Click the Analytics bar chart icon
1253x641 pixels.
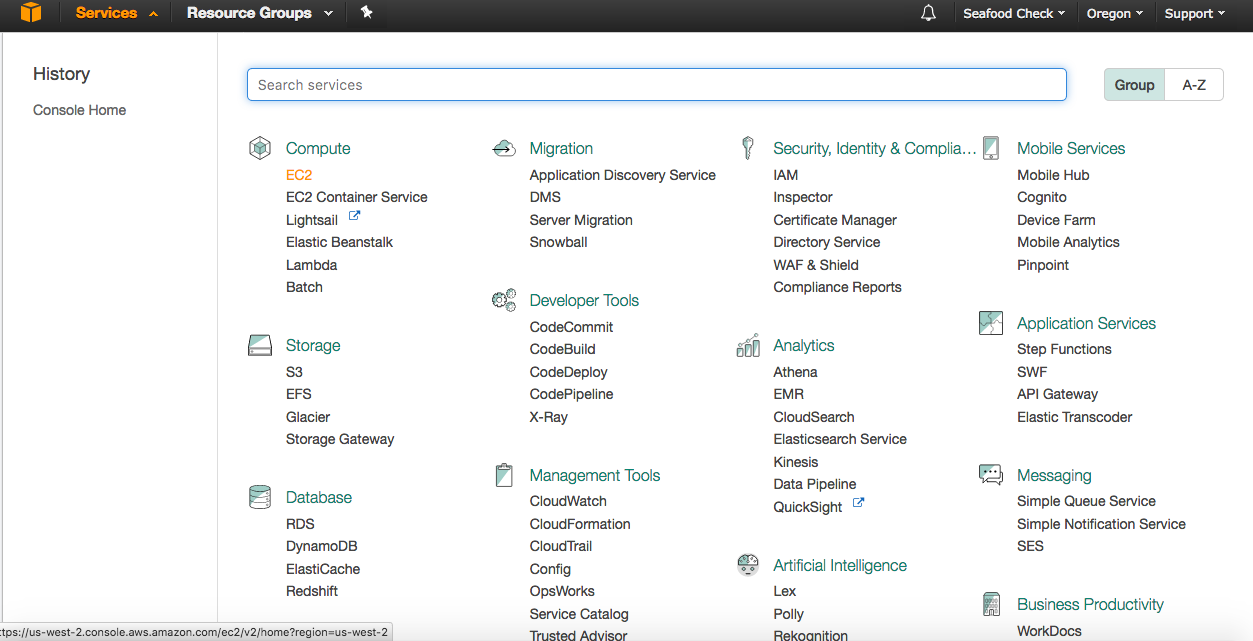(x=747, y=345)
